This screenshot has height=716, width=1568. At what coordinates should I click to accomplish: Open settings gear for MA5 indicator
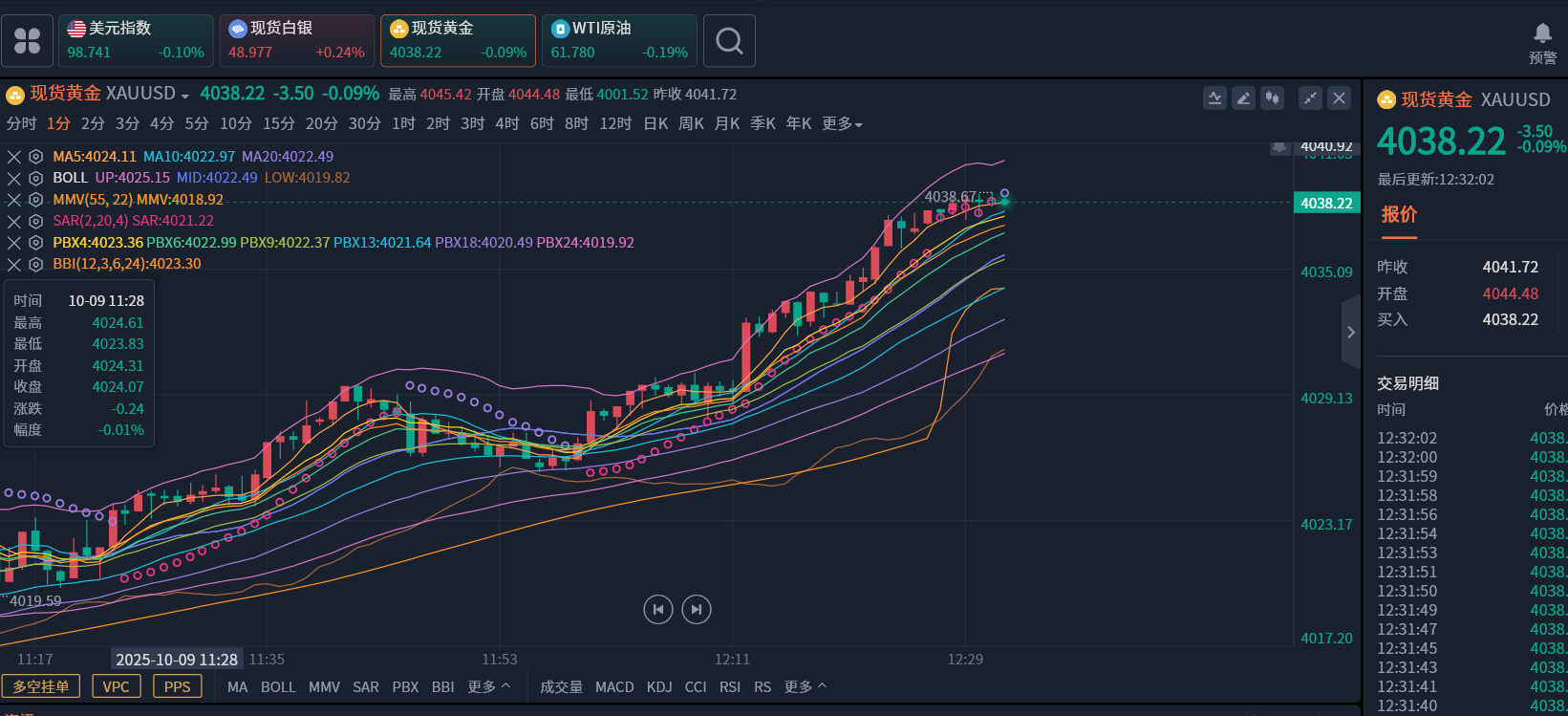point(36,157)
